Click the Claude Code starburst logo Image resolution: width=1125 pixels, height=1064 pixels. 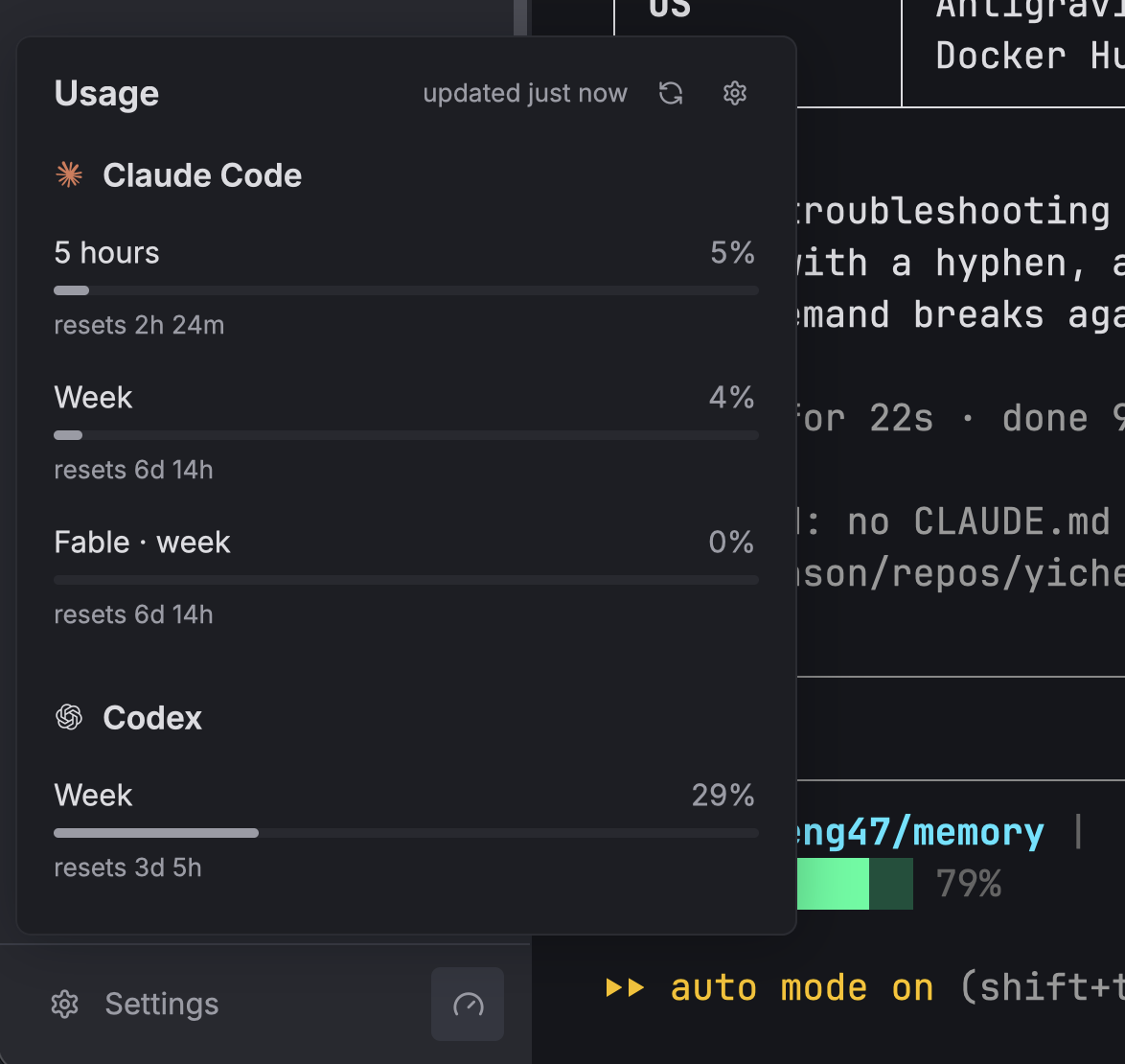[x=69, y=175]
